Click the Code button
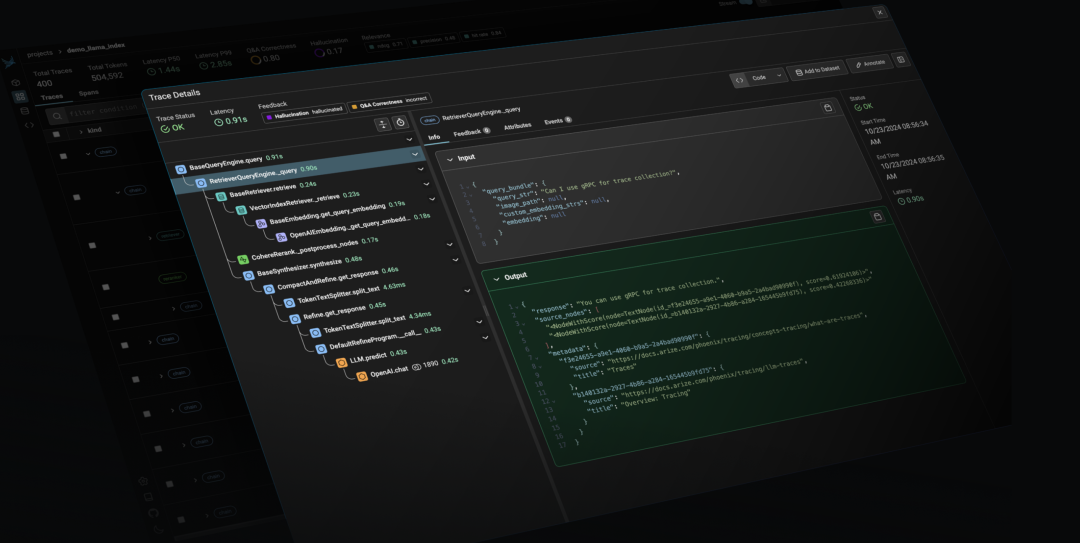Image resolution: width=1080 pixels, height=543 pixels. pyautogui.click(x=758, y=78)
